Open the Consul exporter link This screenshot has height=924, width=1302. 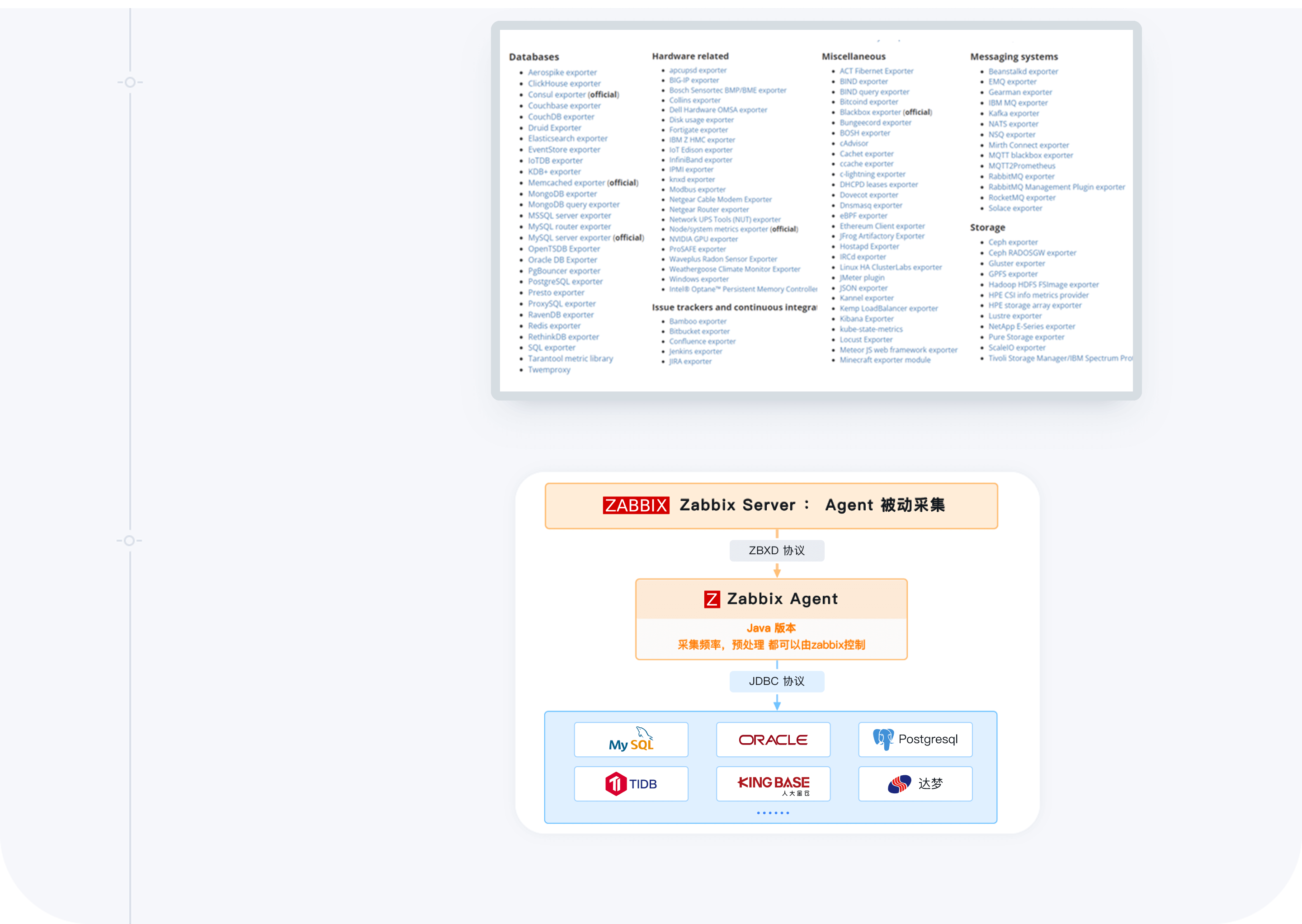557,94
